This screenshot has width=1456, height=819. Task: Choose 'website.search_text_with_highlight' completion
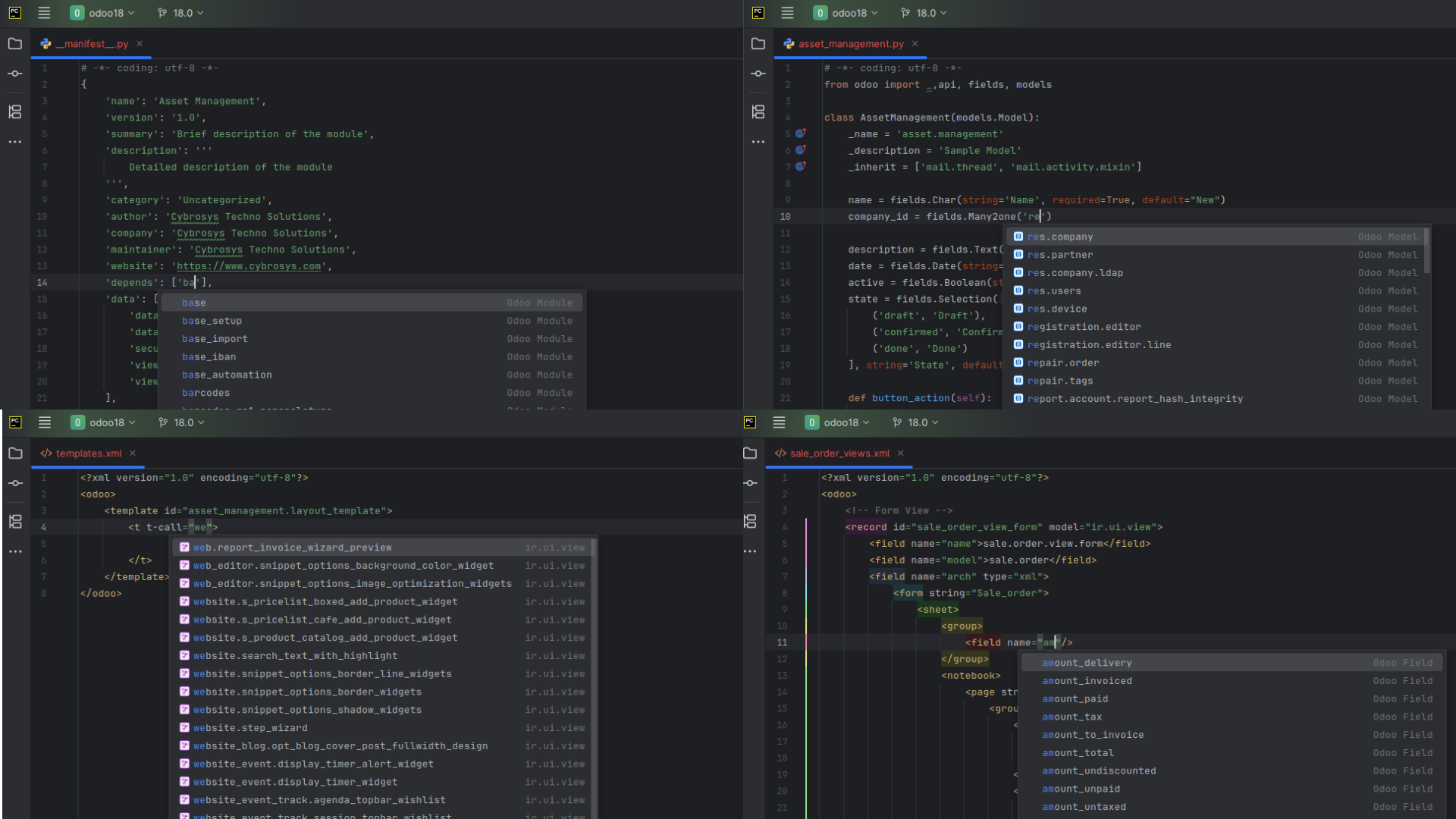(381, 656)
